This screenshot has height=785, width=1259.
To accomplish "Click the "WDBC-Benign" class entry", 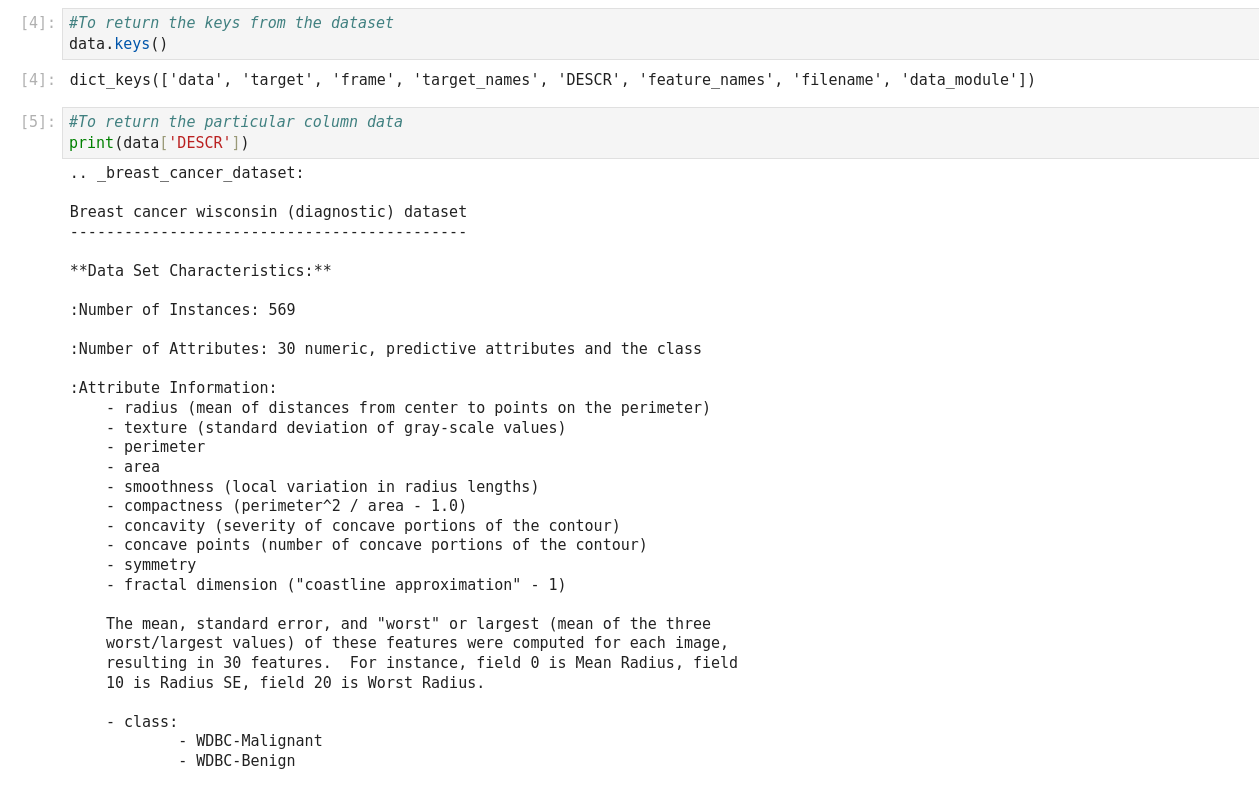I will coord(245,761).
